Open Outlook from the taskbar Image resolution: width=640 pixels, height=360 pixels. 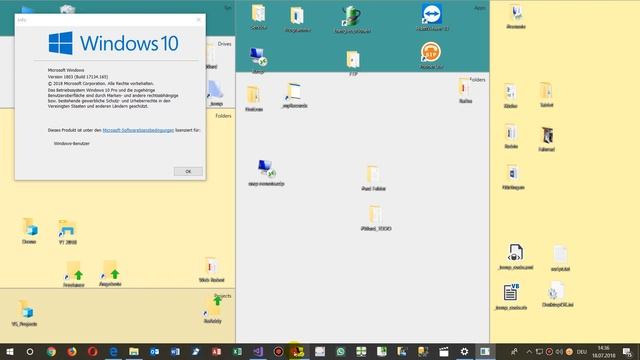pos(154,351)
